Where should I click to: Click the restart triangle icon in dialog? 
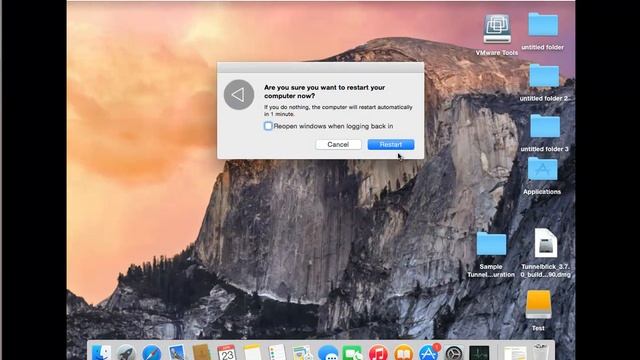pos(239,95)
